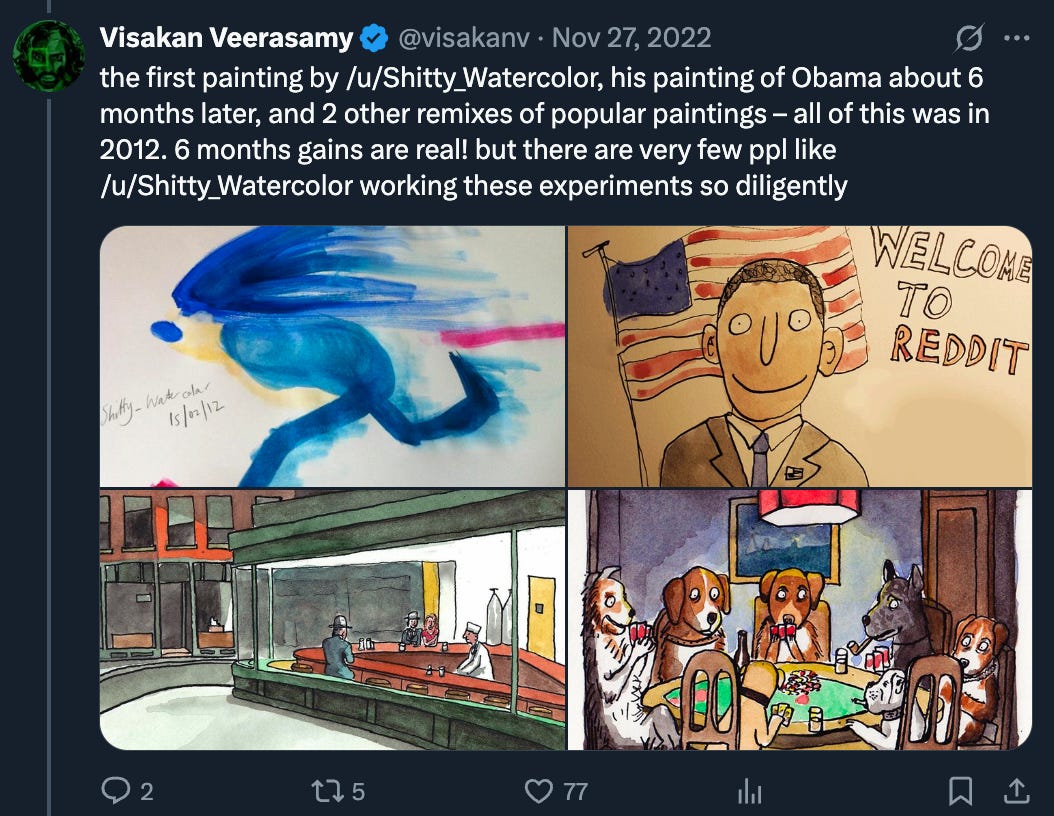Open the three-dot more options menu
Screen dimensions: 1054x816
click(x=1016, y=38)
